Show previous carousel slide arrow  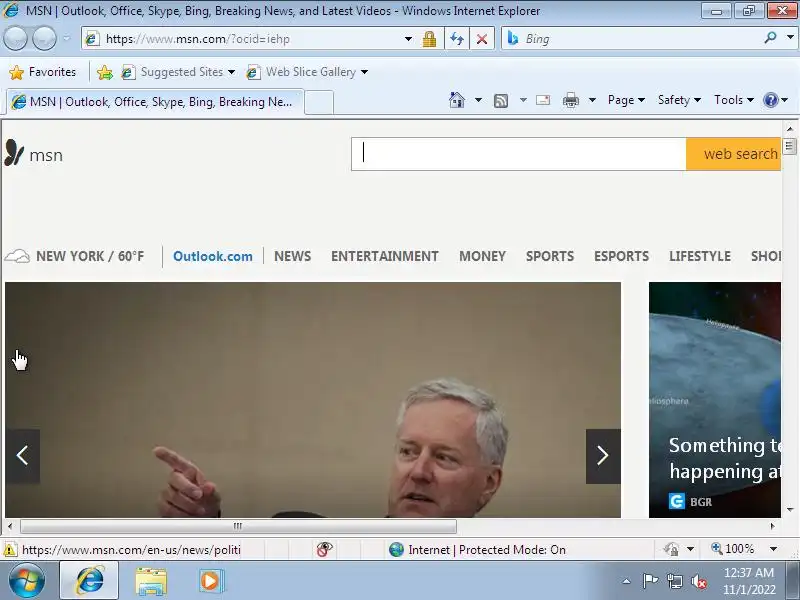(22, 456)
